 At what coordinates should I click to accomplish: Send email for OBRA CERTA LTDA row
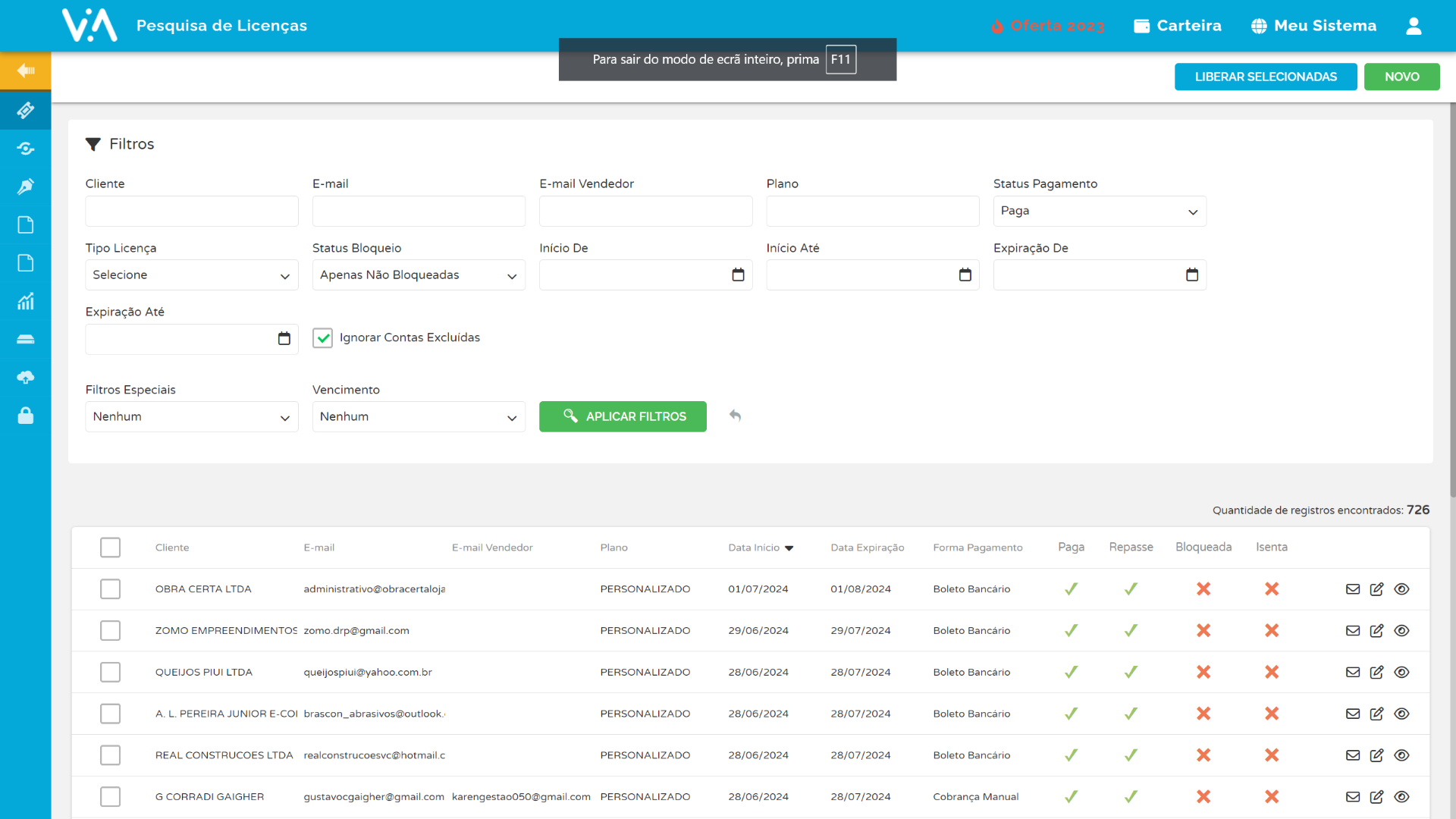click(x=1353, y=589)
